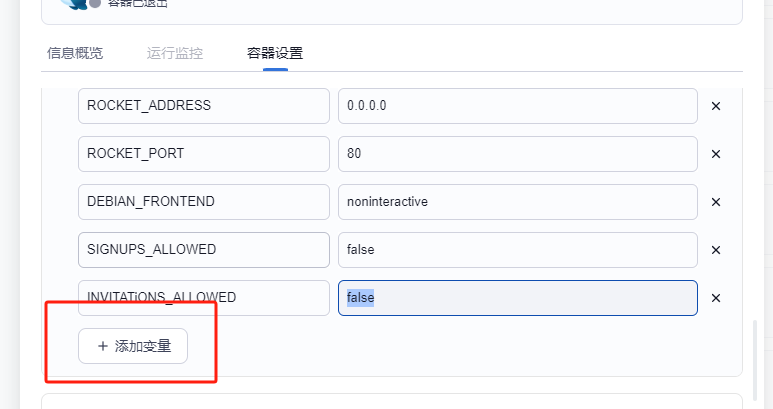Click the highlighted INVITATIONS_ALLOWED value field
The image size is (773, 409).
(517, 298)
